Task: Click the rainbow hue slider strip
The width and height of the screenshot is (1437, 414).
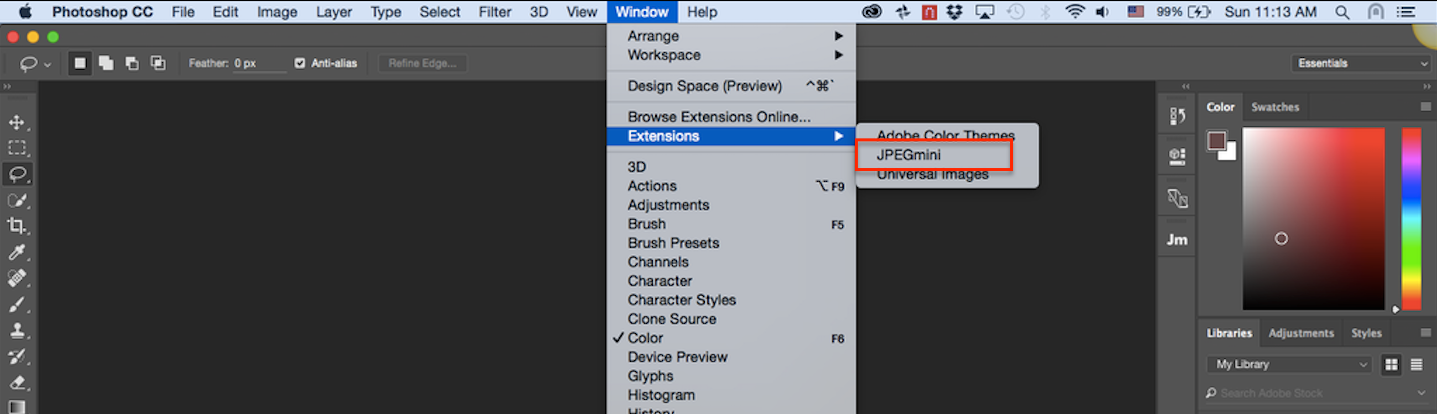Action: point(1411,218)
